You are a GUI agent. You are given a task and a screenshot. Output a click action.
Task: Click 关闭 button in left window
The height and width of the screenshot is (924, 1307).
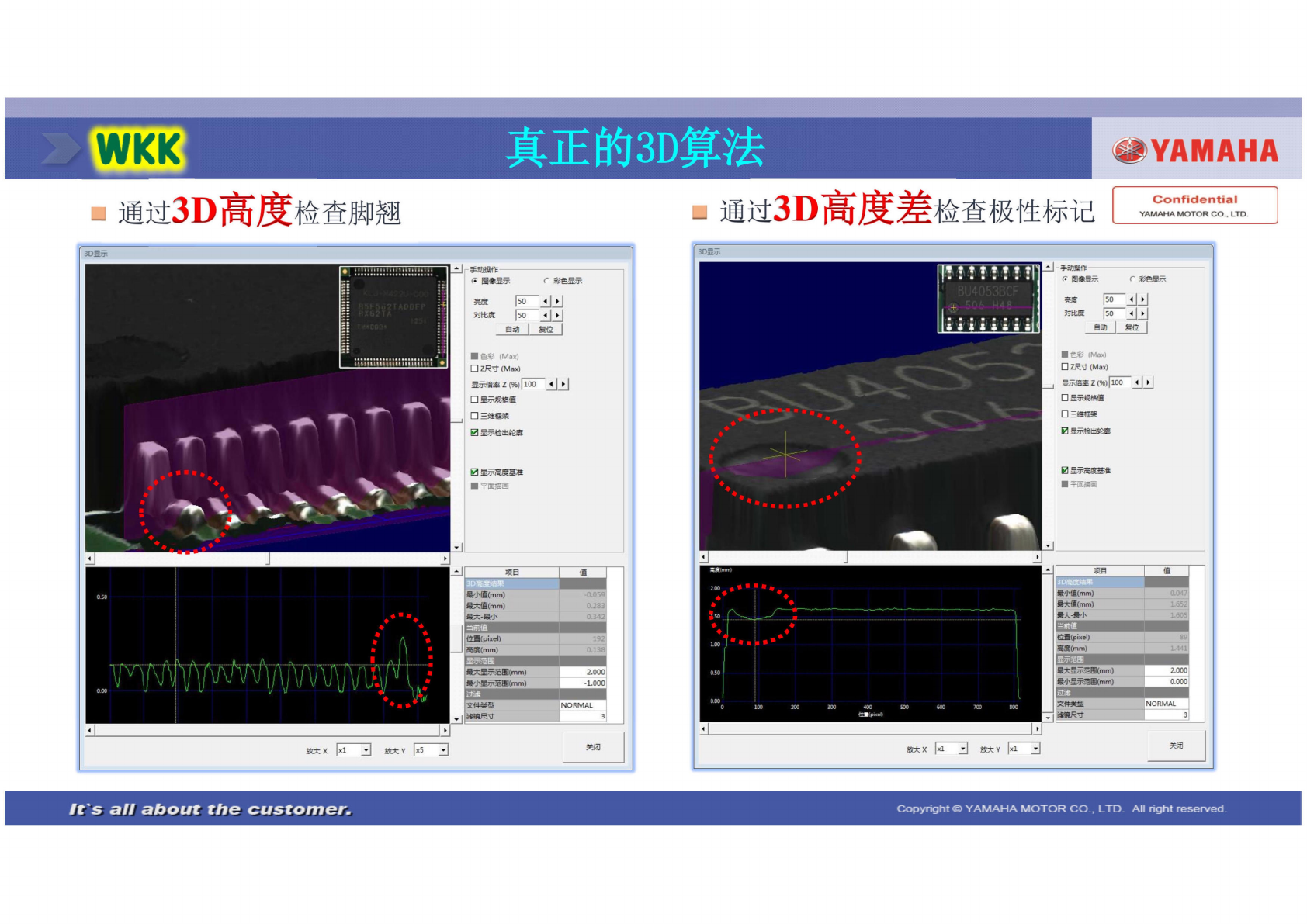[594, 747]
